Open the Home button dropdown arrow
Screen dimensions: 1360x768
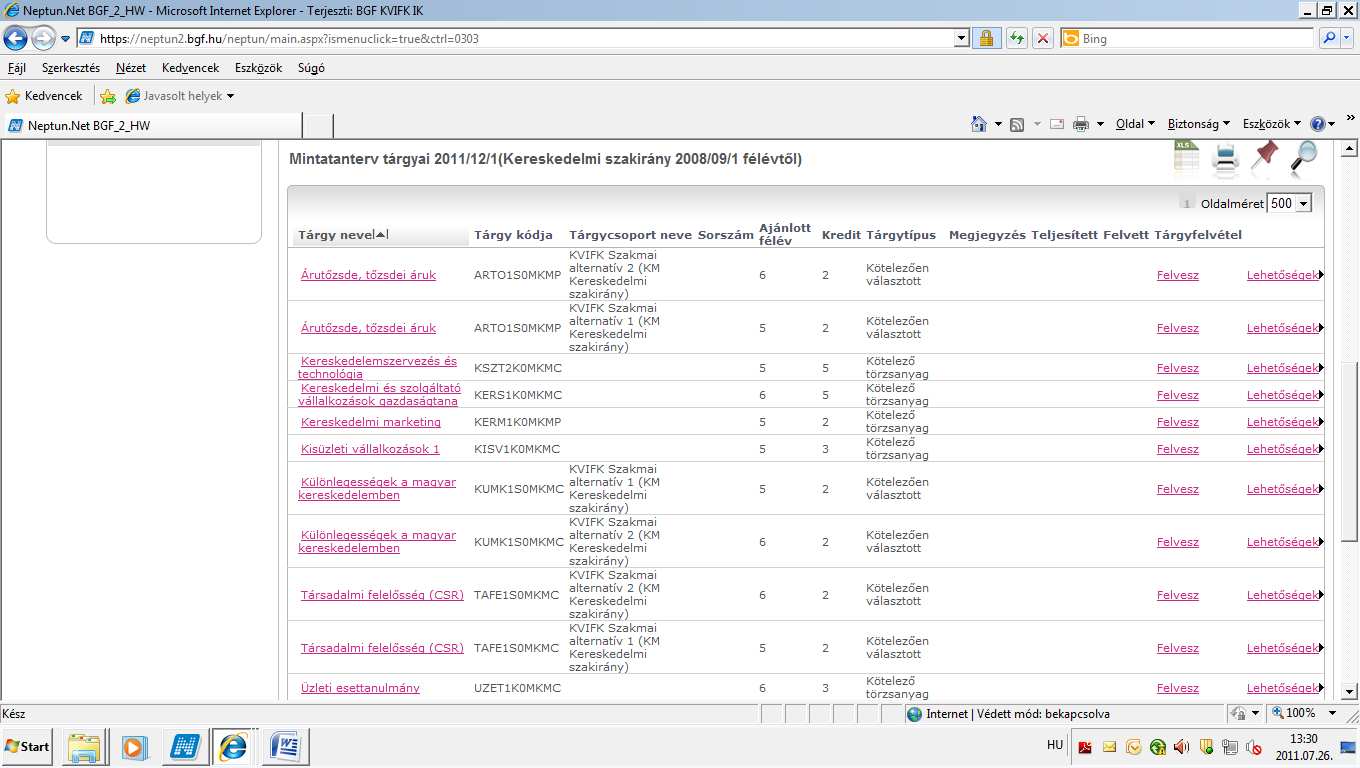(998, 124)
